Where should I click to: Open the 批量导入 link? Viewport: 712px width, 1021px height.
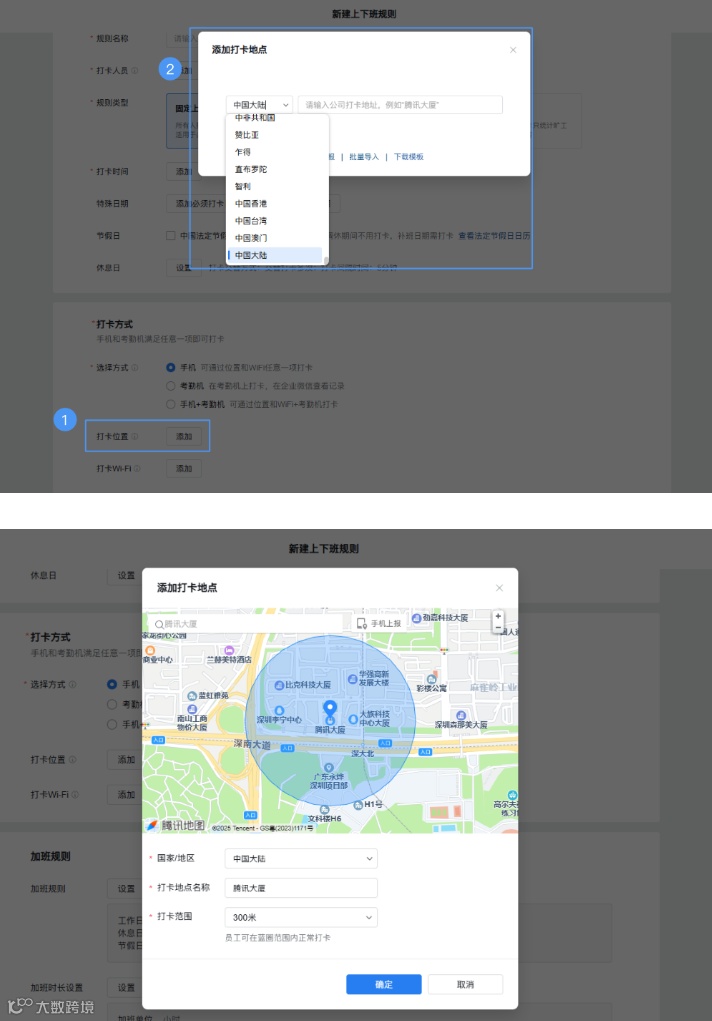pos(363,157)
